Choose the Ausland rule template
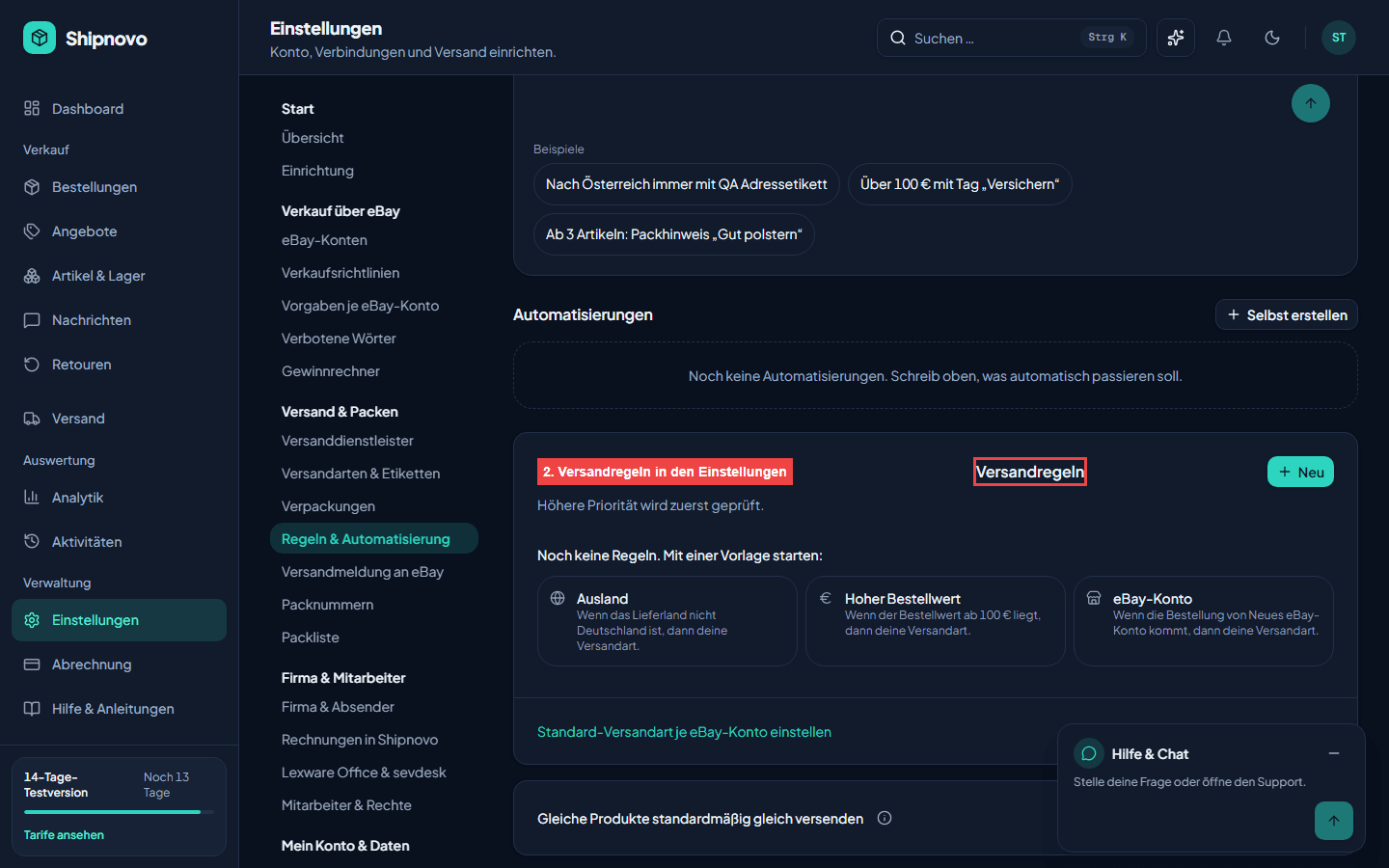Image resolution: width=1389 pixels, height=868 pixels. pos(667,621)
